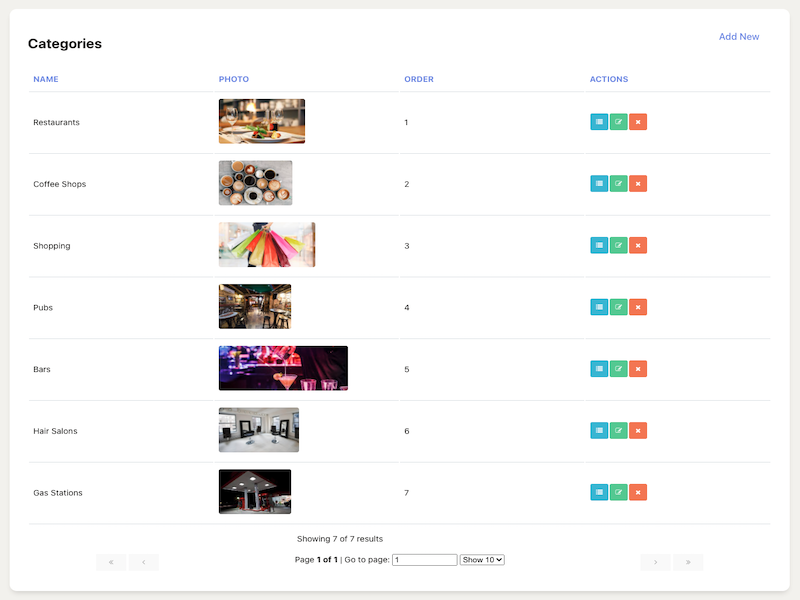
Task: Edit the Pubs category
Action: [618, 307]
